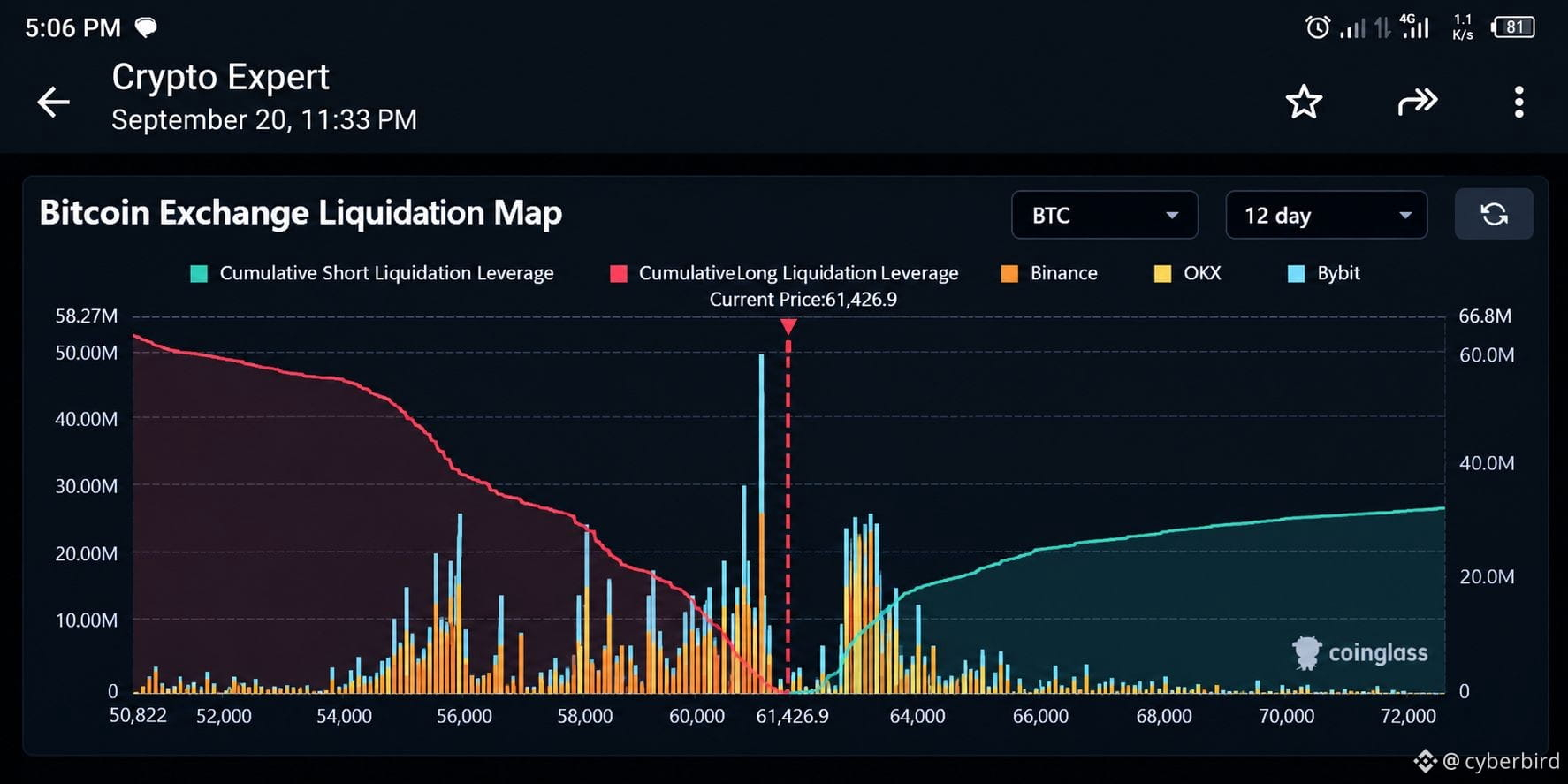Click the chart refresh icon button
This screenshot has width=1568, height=784.
(1494, 215)
